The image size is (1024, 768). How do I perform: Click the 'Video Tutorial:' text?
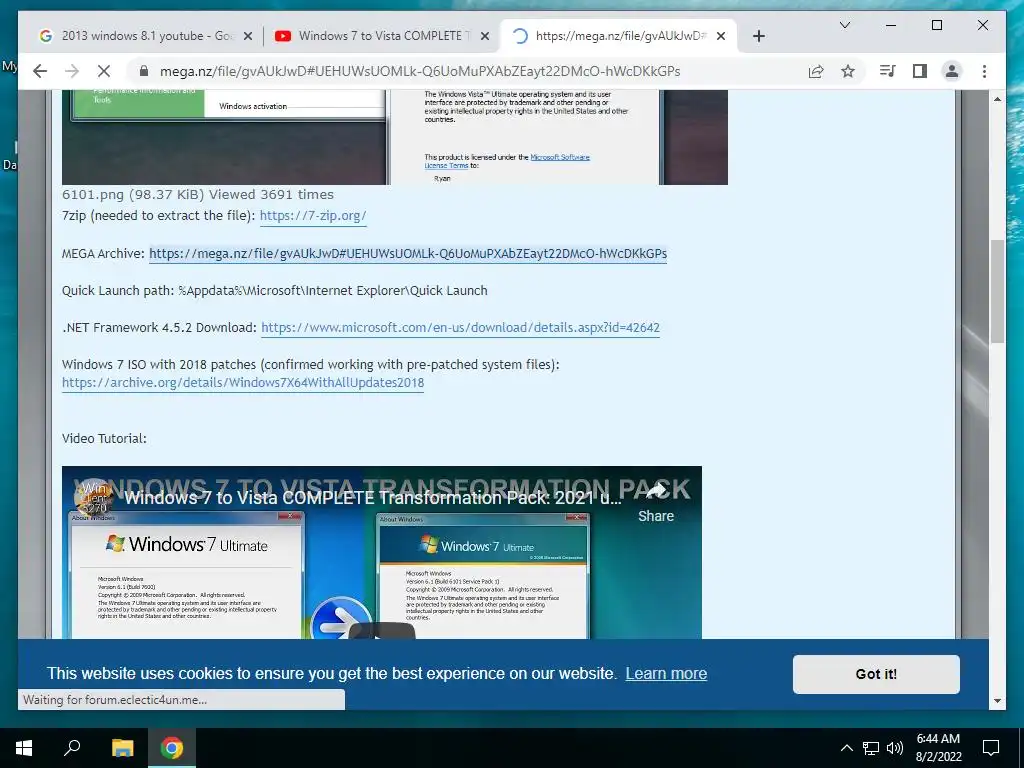point(104,438)
